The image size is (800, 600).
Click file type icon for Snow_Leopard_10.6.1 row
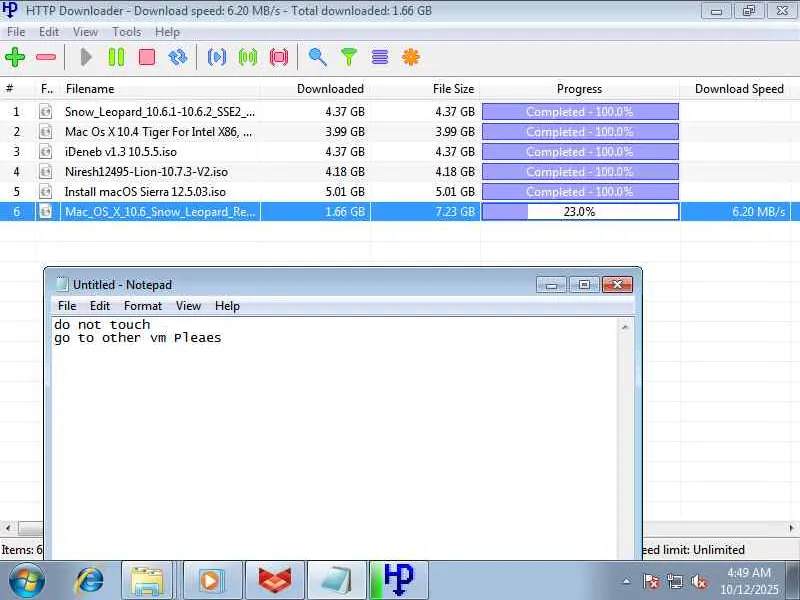click(x=45, y=112)
